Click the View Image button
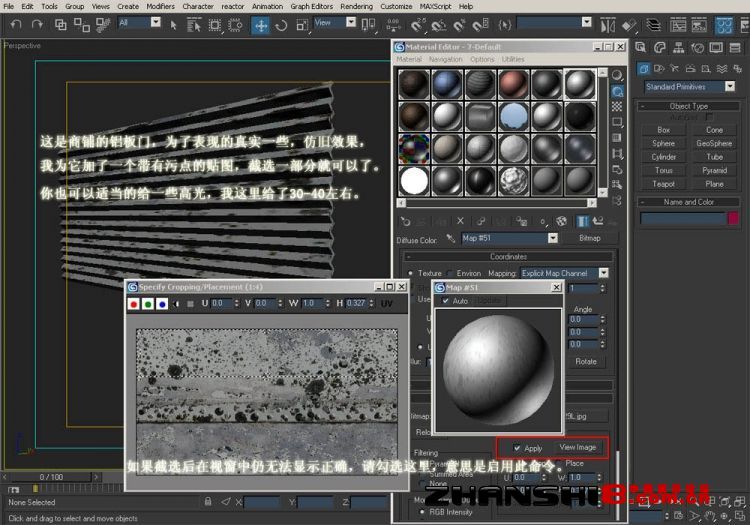 [578, 448]
